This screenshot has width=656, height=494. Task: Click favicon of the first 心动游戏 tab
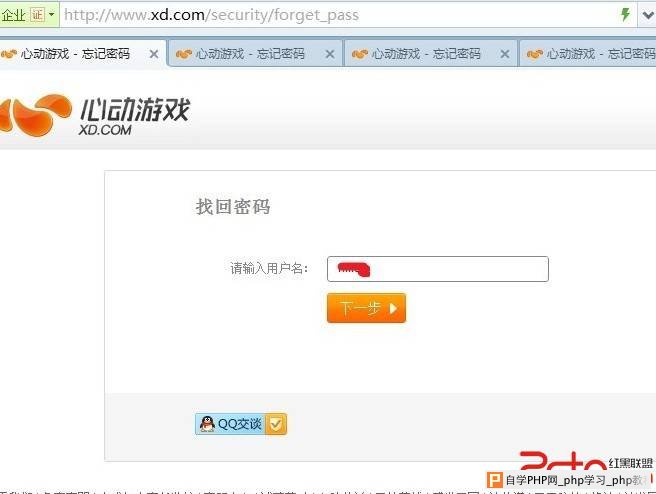9,54
